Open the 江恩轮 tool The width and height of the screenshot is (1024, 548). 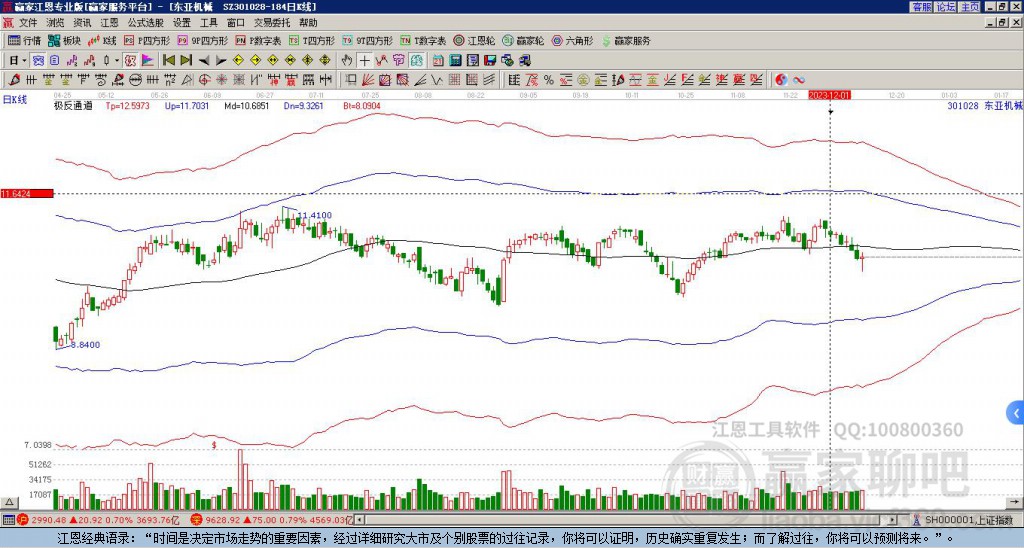click(x=474, y=40)
